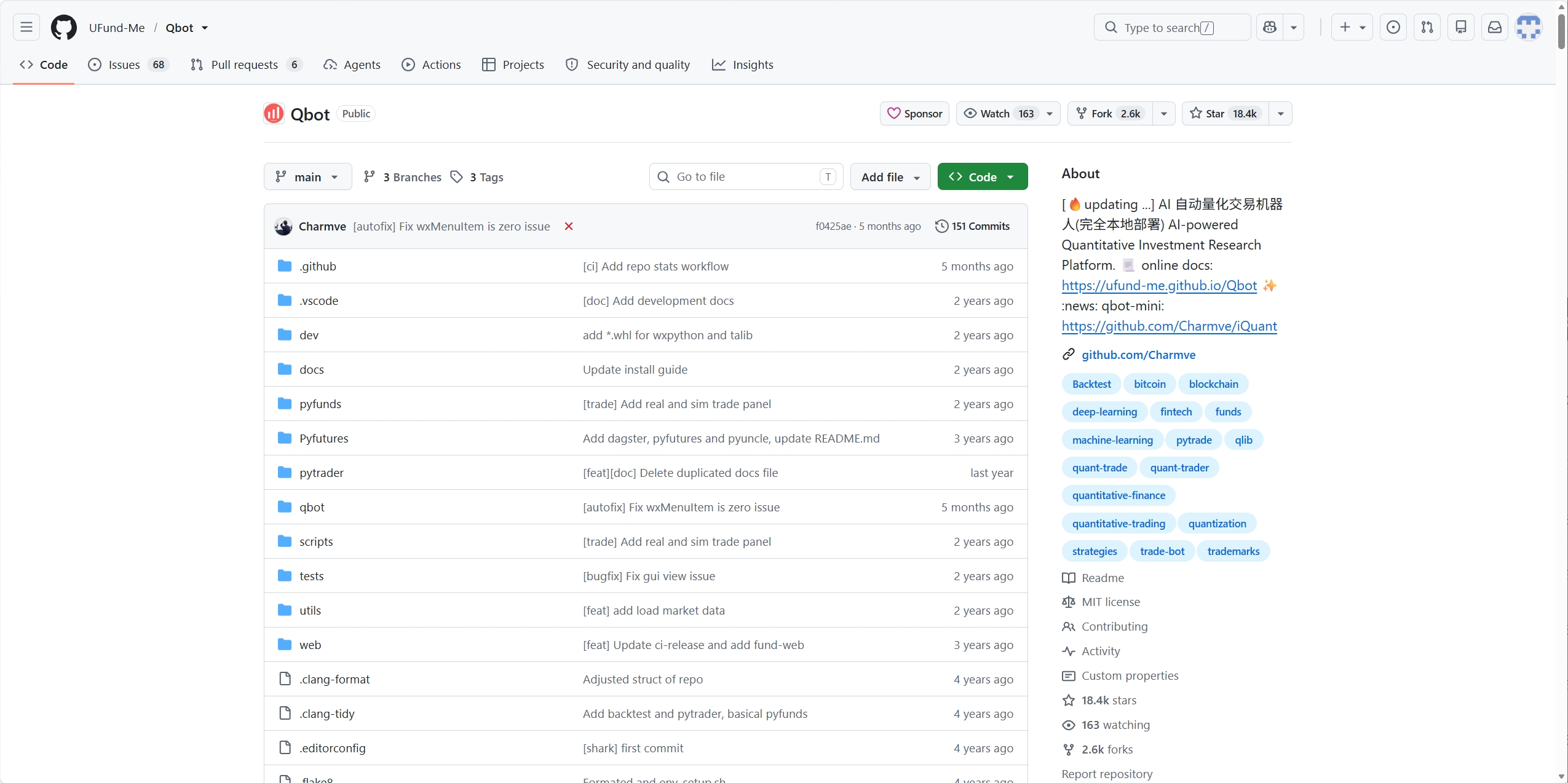This screenshot has height=783, width=1568.
Task: Click the Qbot repository logo image
Action: [274, 114]
